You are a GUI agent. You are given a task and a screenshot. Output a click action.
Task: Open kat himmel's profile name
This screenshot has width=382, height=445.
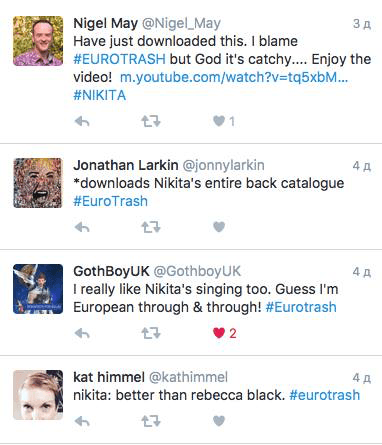coord(109,377)
